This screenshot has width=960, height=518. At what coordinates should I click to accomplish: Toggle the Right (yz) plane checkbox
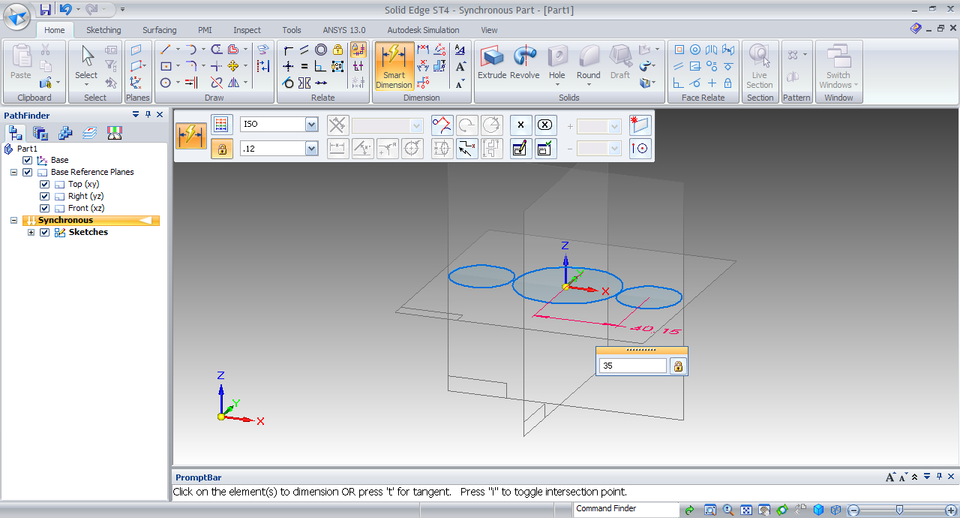[44, 197]
